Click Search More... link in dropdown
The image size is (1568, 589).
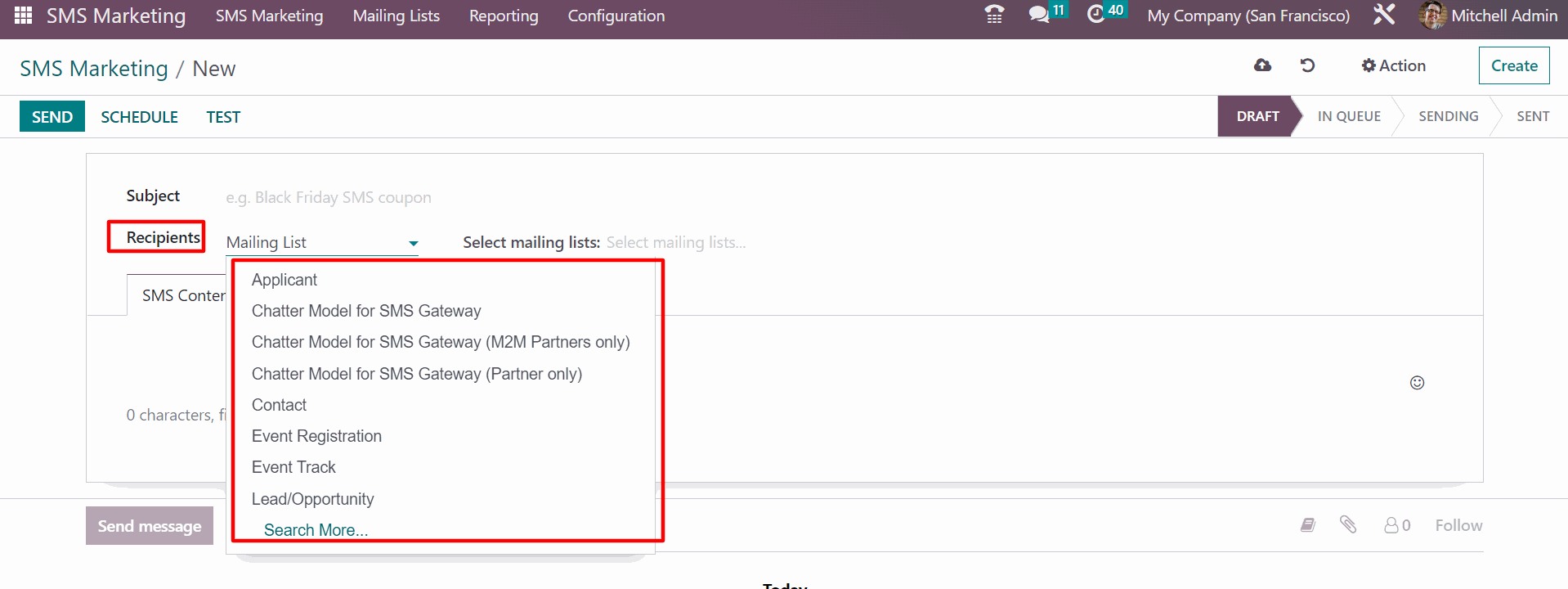click(316, 530)
